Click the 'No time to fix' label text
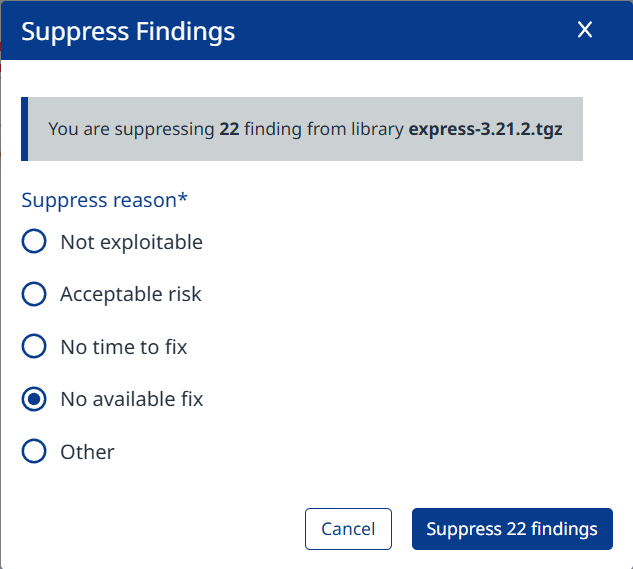Viewport: 633px width, 569px height. point(124,347)
